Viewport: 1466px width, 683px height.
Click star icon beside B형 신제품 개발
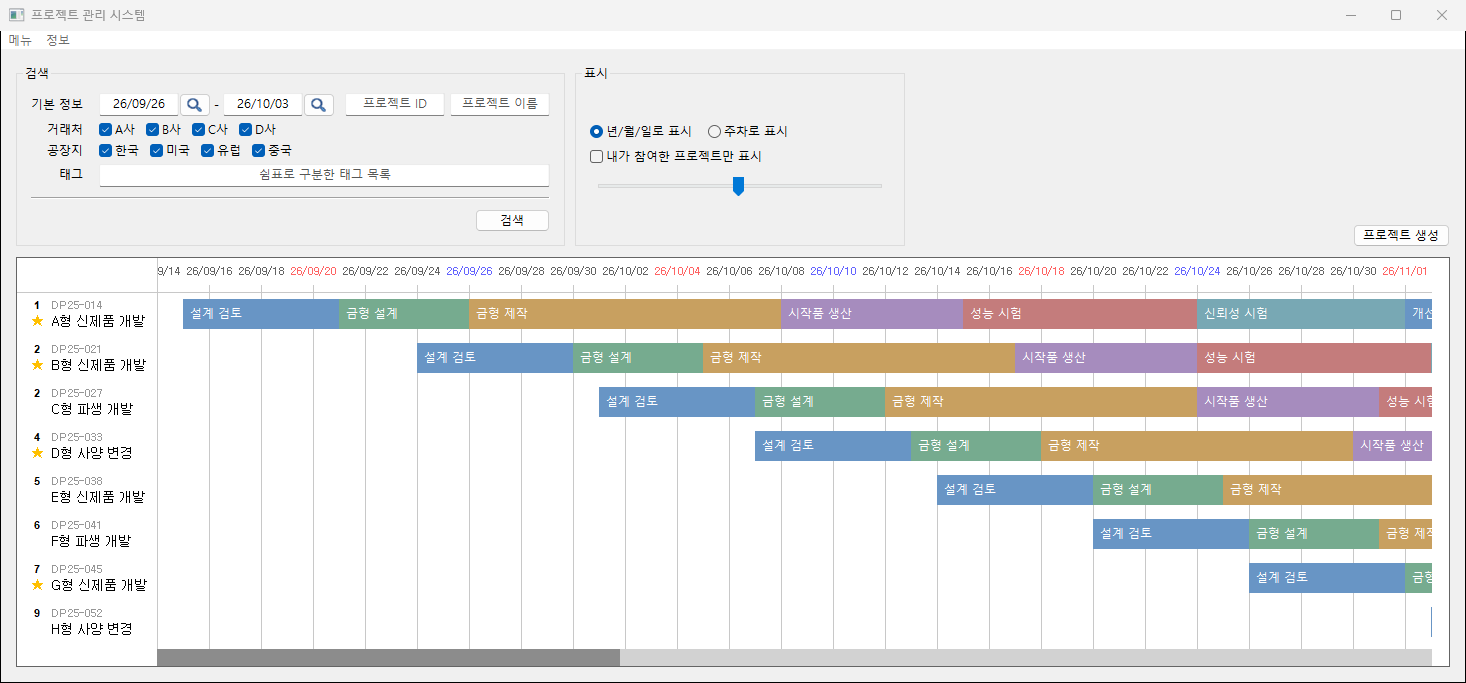coord(37,365)
